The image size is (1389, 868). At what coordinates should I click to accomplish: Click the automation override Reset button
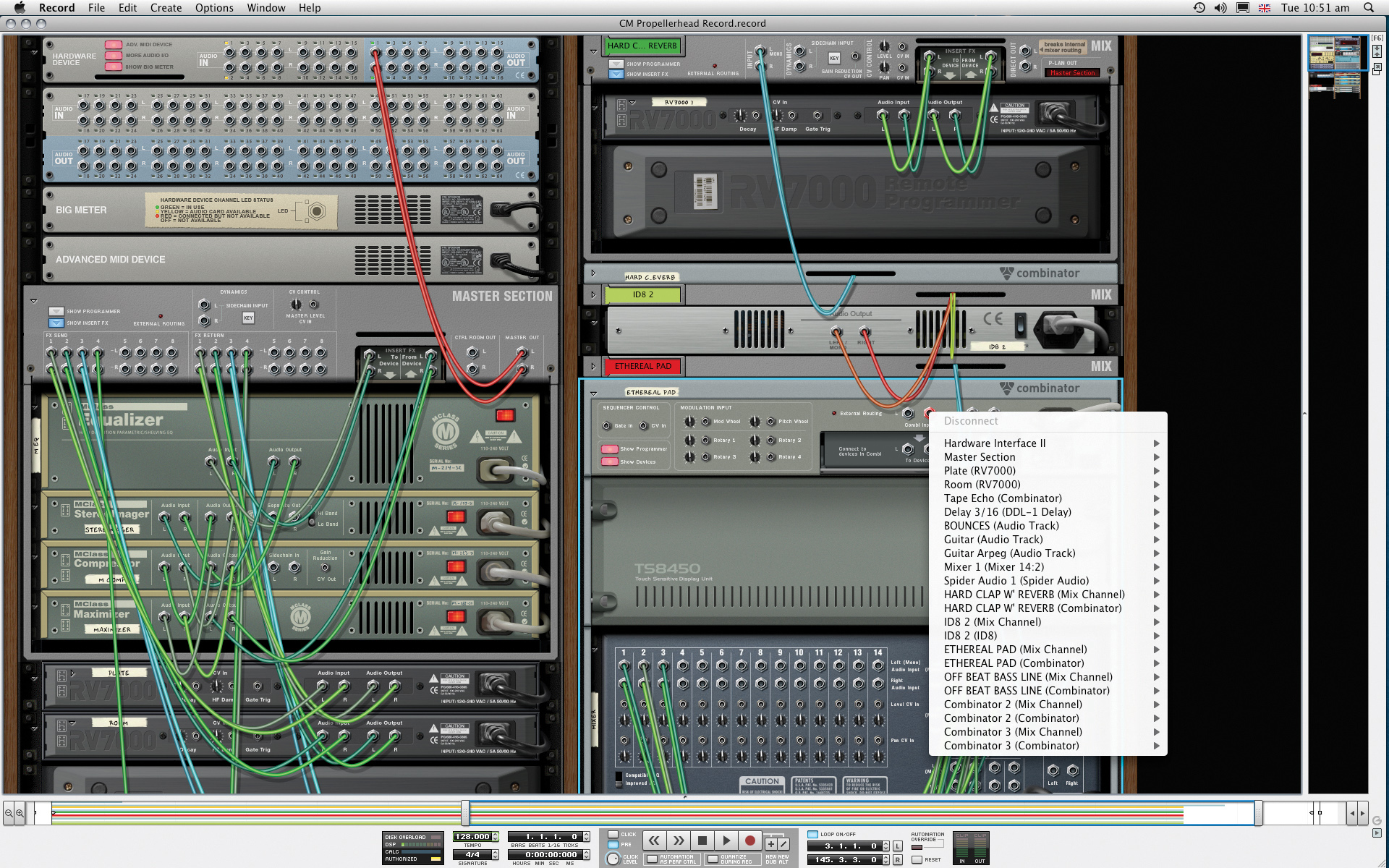(x=917, y=860)
